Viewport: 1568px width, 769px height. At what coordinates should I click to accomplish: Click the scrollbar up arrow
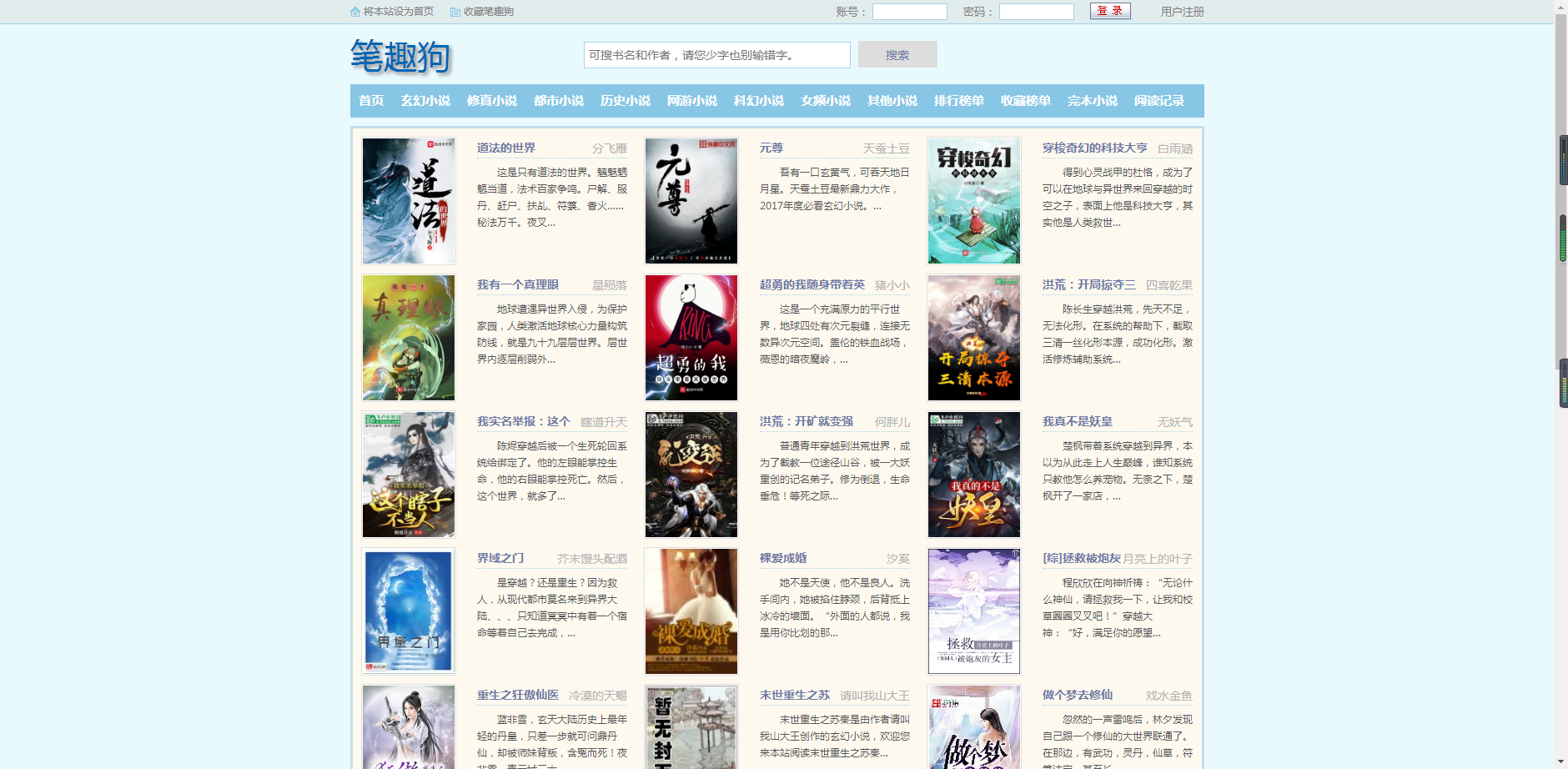click(1561, 6)
